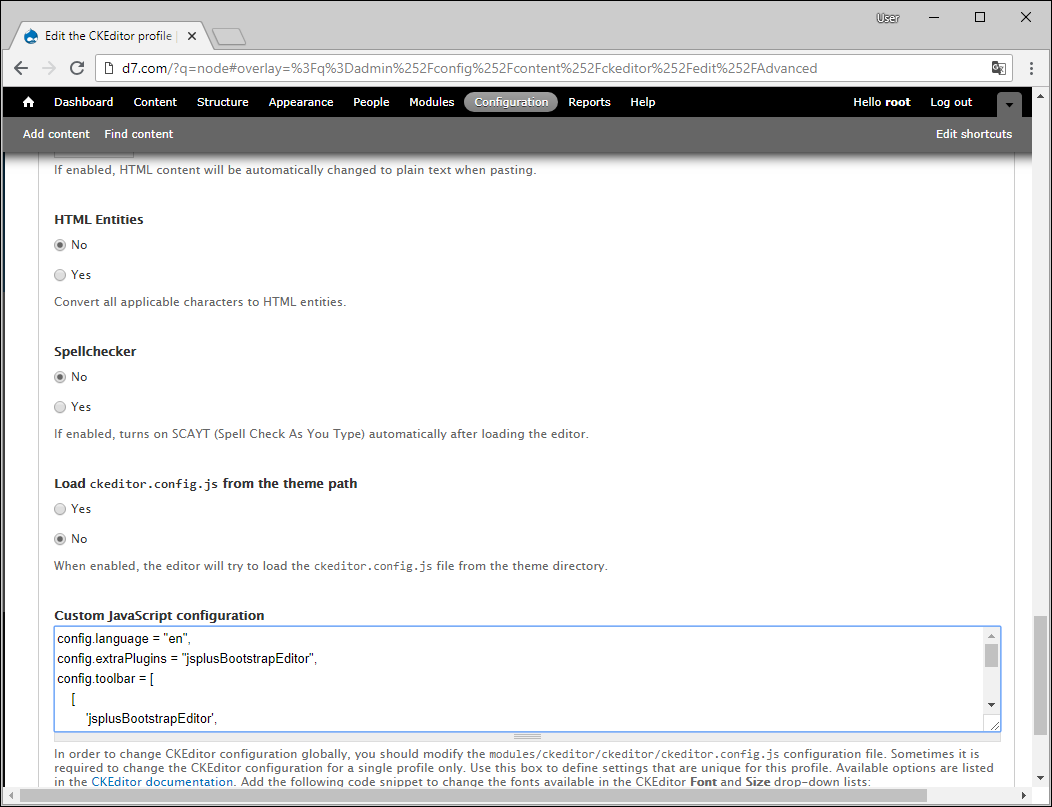
Task: Open the Configuration menu item
Action: pyautogui.click(x=511, y=102)
